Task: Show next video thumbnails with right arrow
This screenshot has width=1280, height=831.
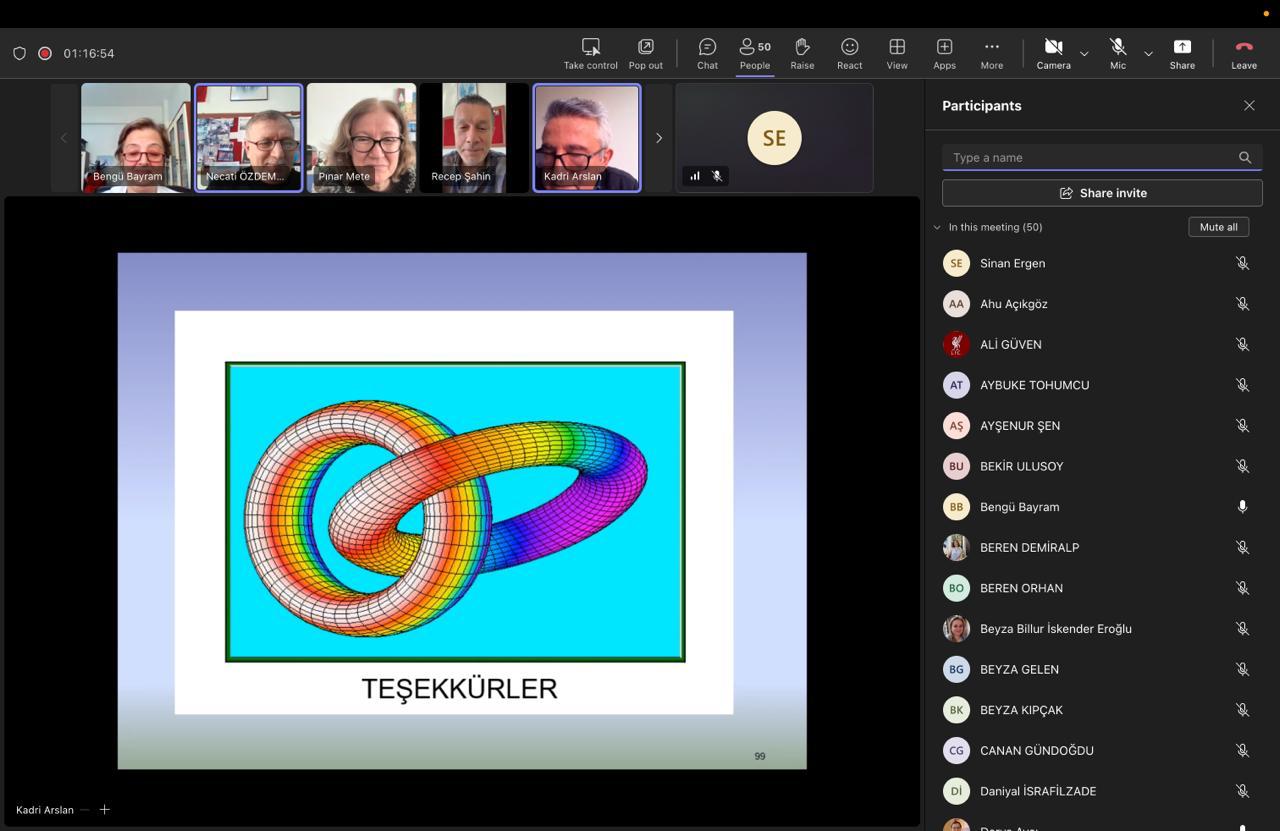Action: 658,138
